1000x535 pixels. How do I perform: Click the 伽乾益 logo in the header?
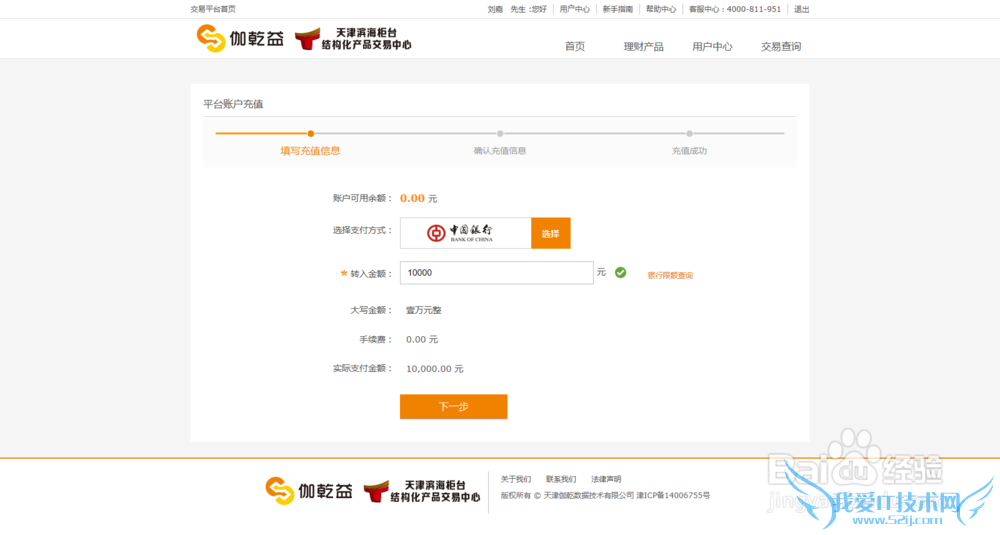click(x=240, y=39)
